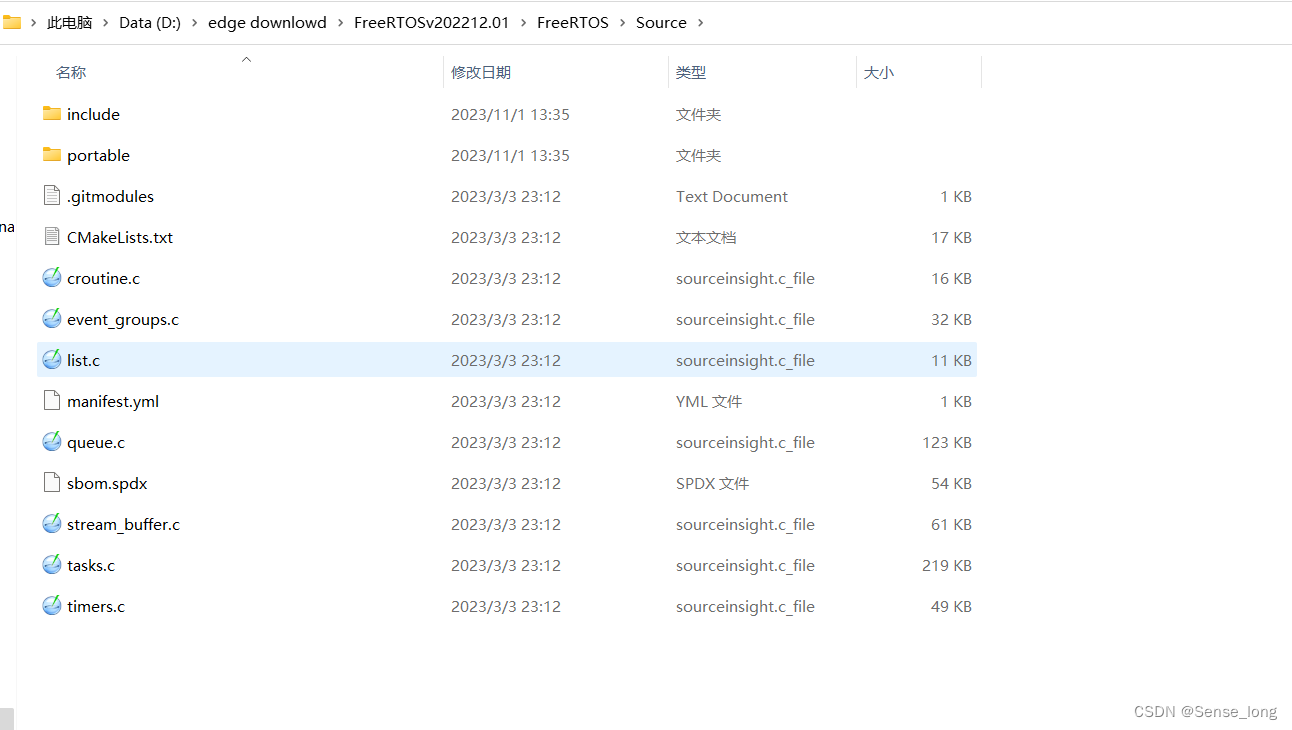Click 61 KB size of stream_buffer.c
Viewport: 1292px width, 730px height.
[951, 524]
